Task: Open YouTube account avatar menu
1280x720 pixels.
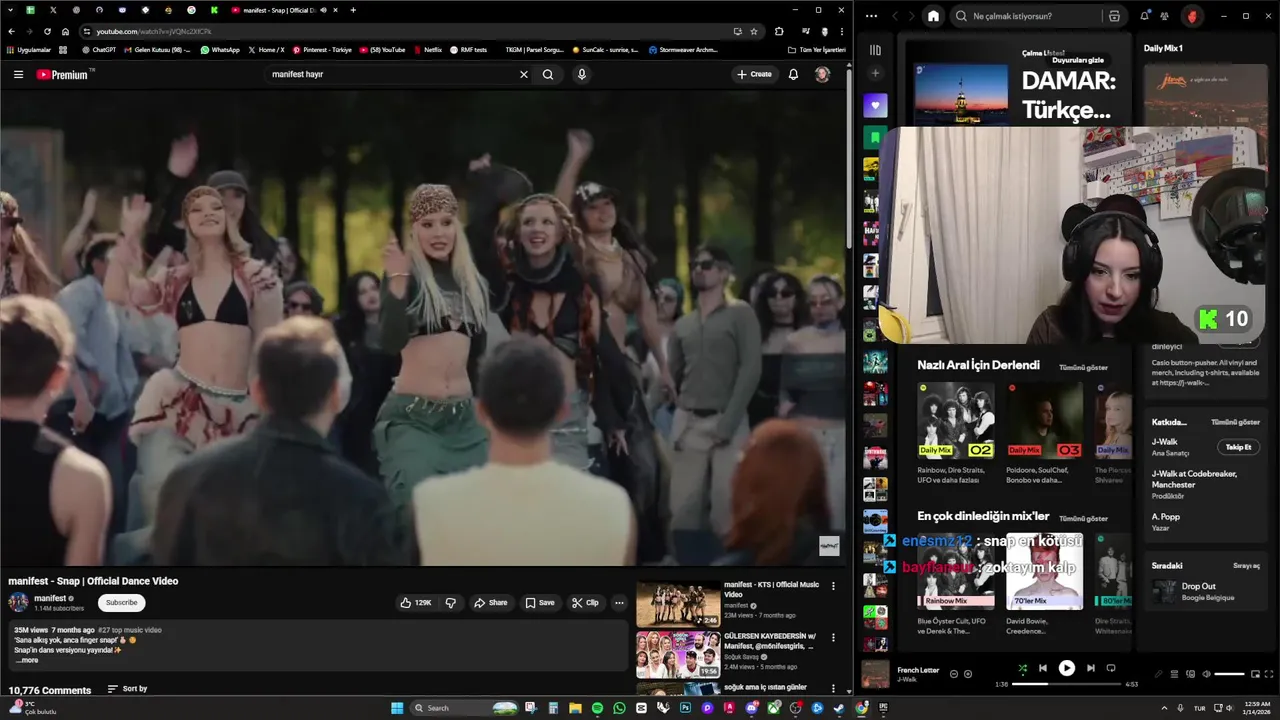Action: click(x=822, y=74)
